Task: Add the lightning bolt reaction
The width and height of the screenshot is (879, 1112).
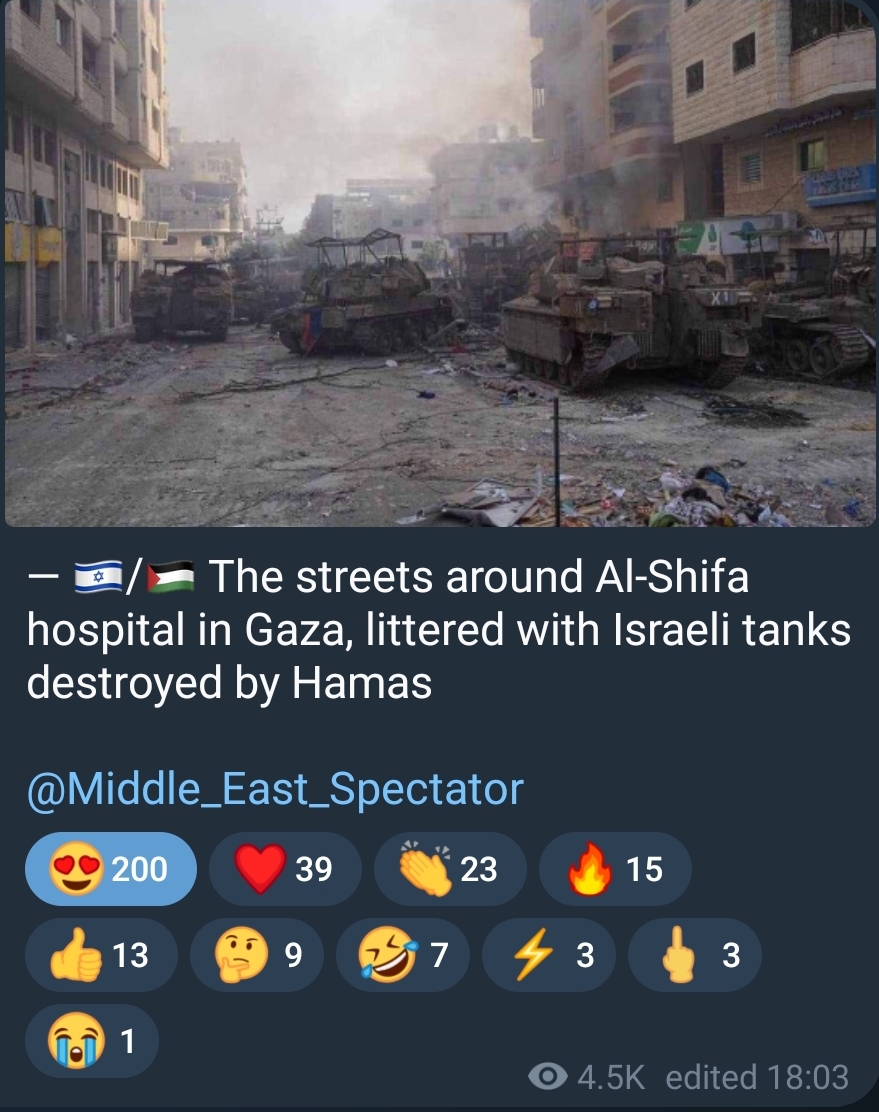Action: click(x=548, y=955)
